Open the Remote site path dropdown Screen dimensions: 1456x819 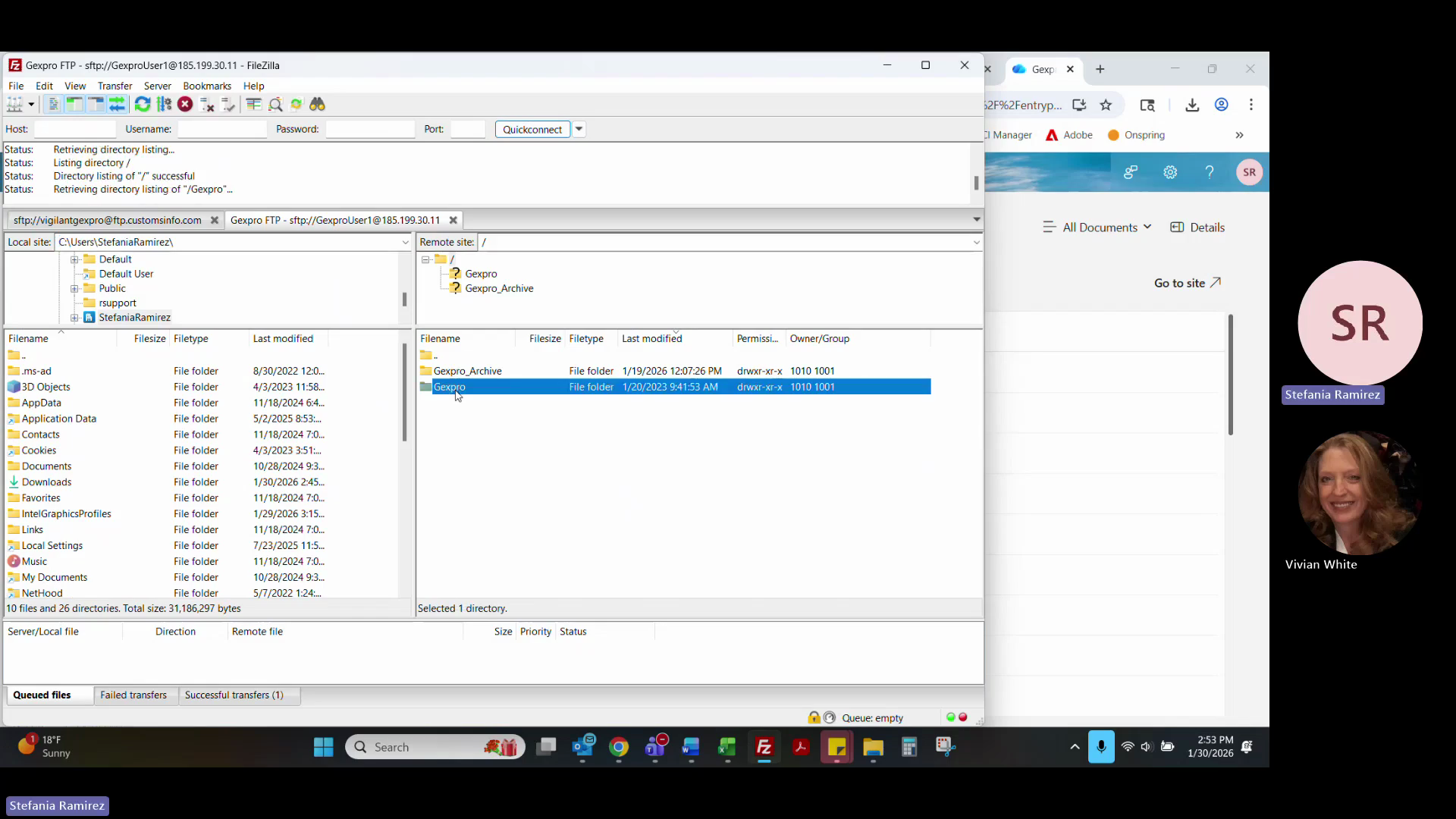pos(976,243)
